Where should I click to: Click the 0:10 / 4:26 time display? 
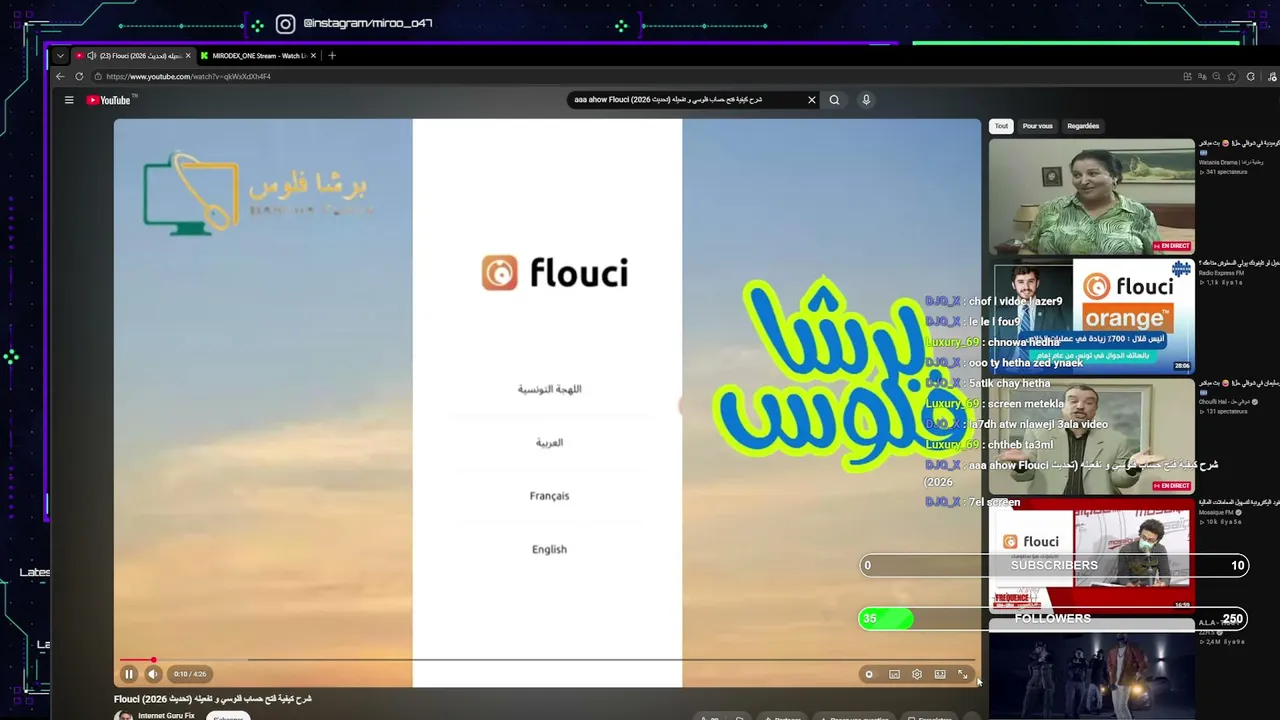pos(189,674)
